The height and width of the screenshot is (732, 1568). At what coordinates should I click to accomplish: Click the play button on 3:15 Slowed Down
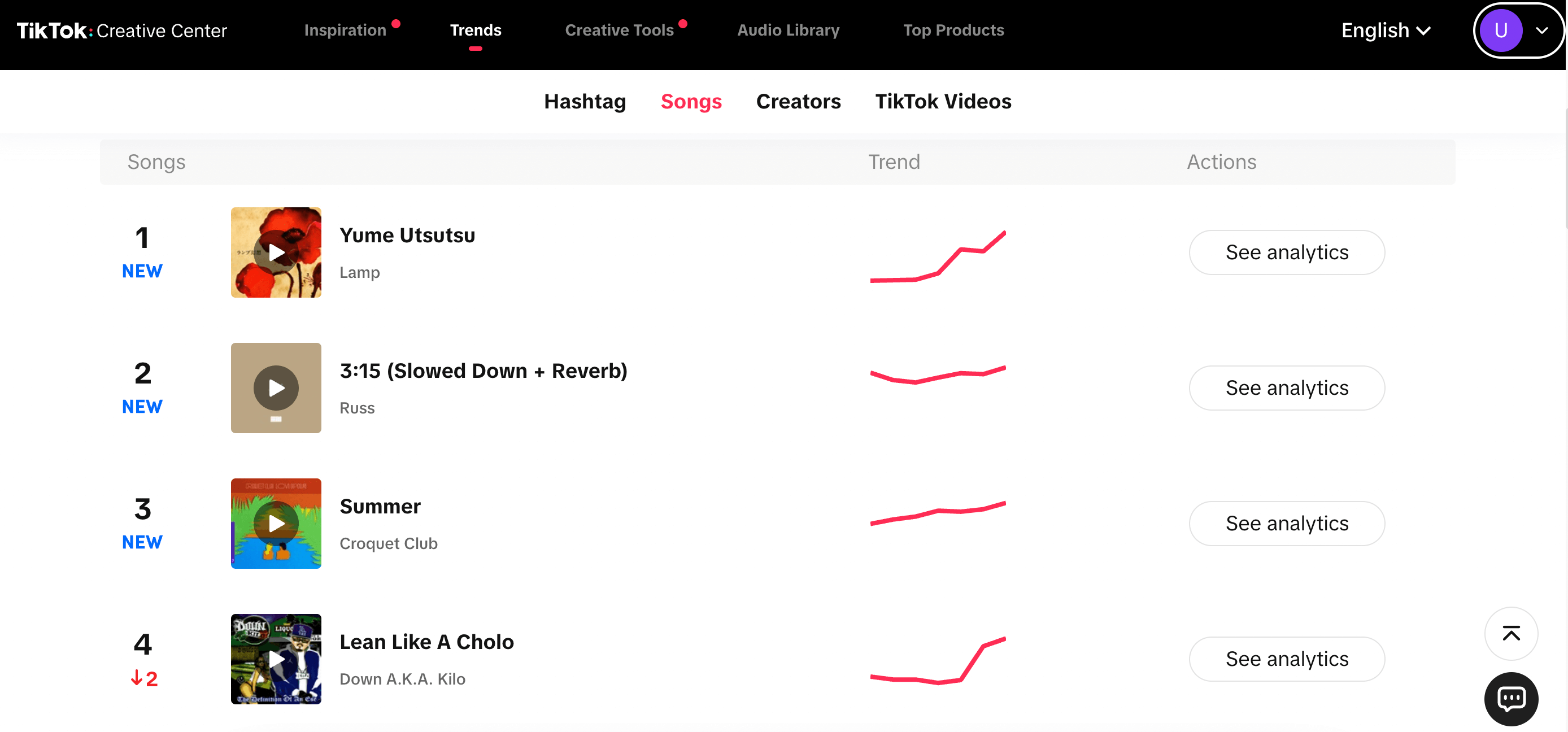click(x=277, y=388)
